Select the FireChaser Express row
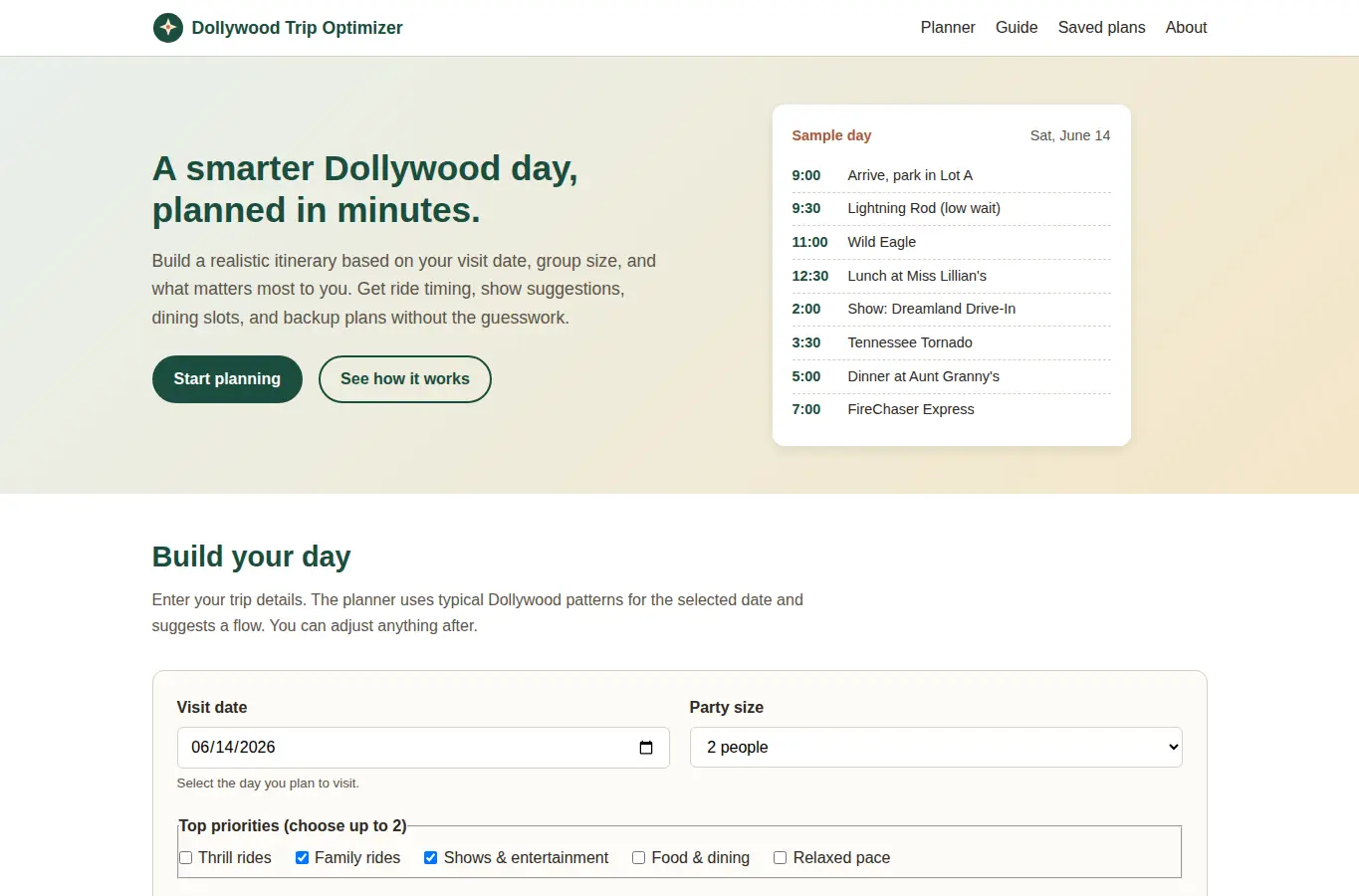Image resolution: width=1359 pixels, height=896 pixels. [x=951, y=409]
